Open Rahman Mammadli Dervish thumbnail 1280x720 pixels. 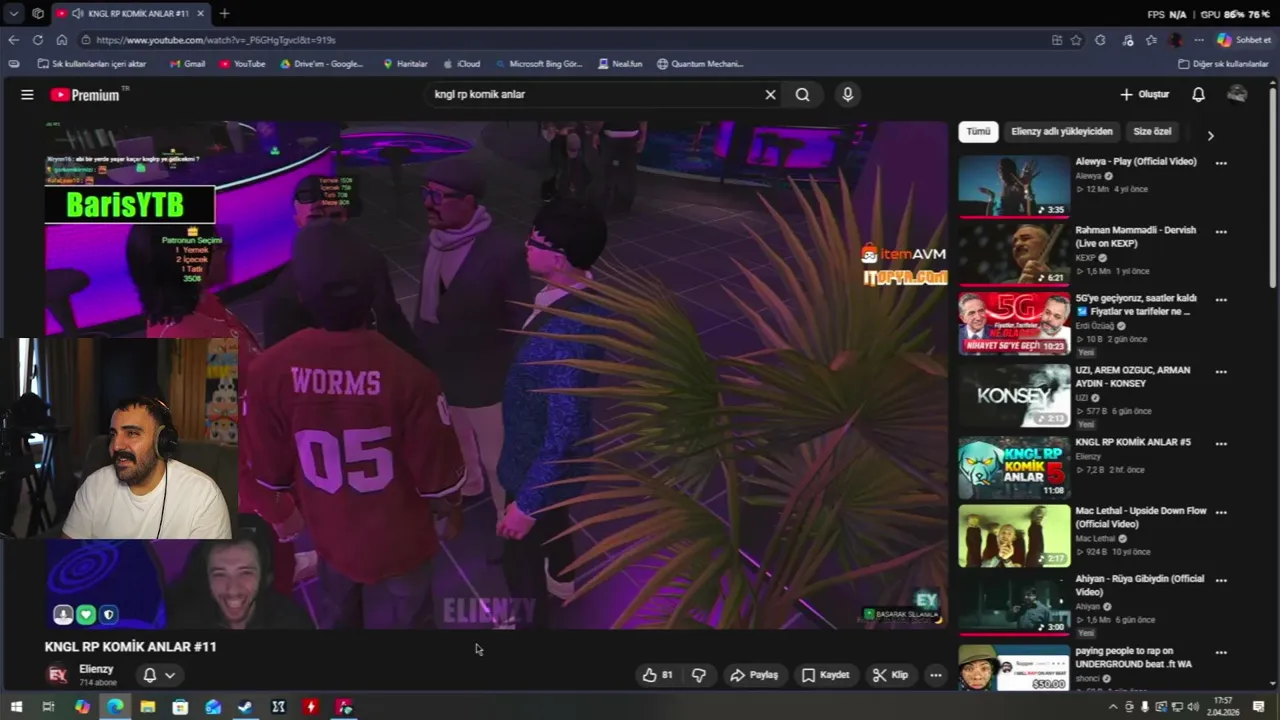1014,254
